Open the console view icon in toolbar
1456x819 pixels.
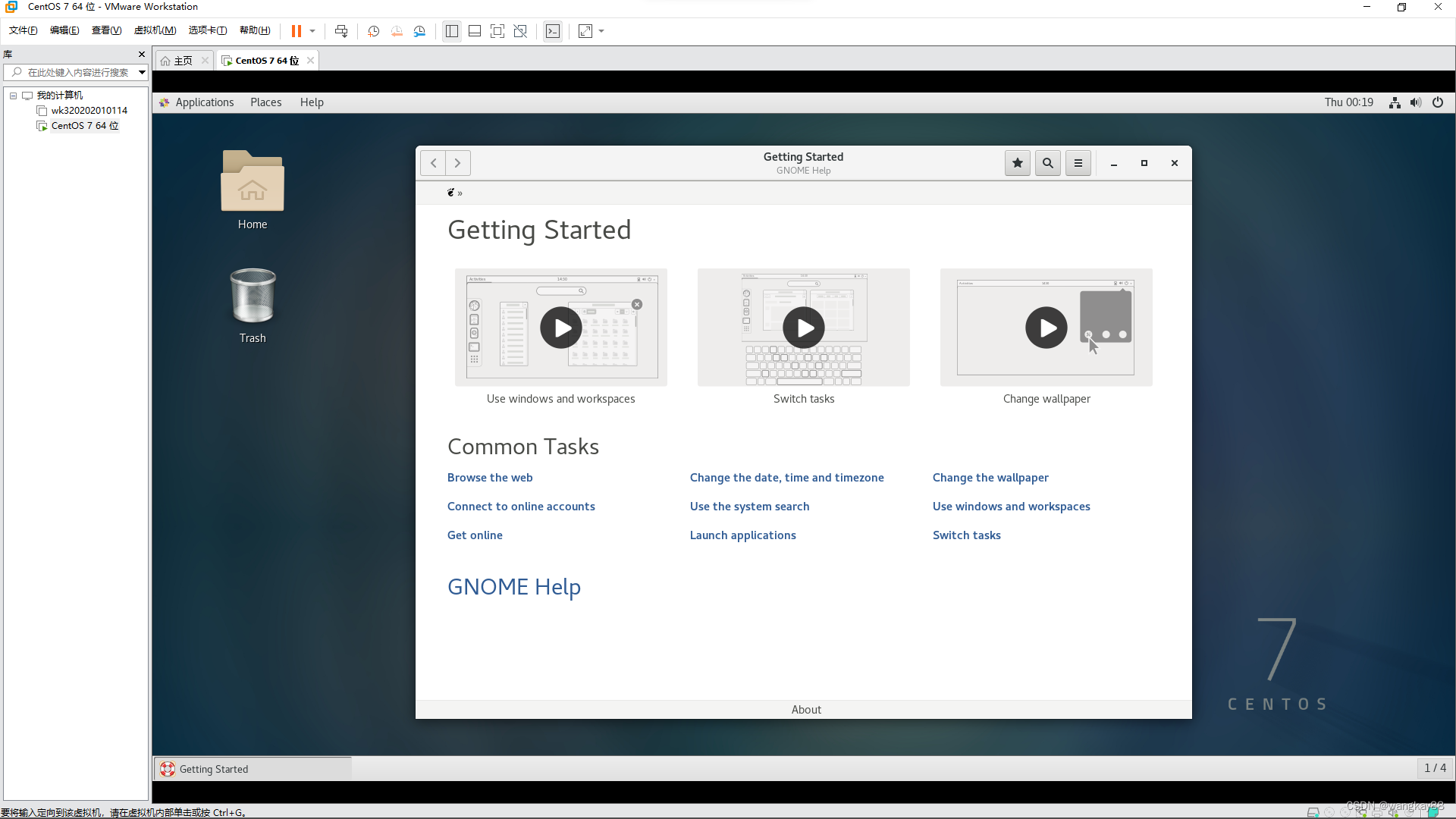553,31
